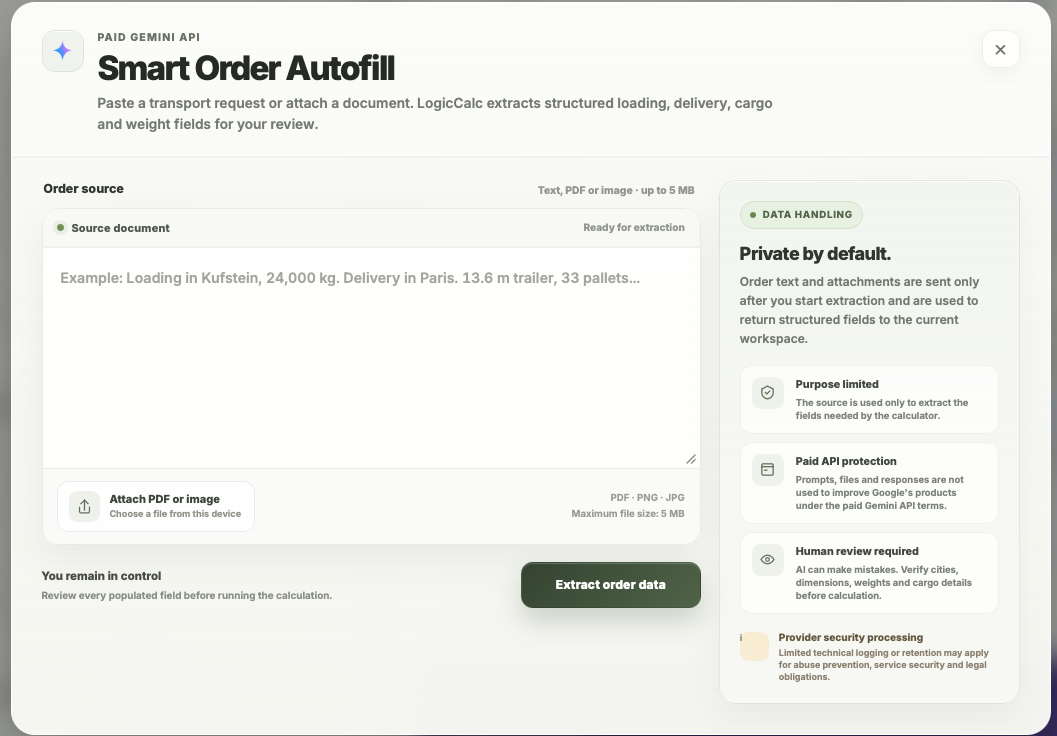This screenshot has height=736, width=1057.
Task: Close the Smart Order Autofill dialog
Action: [x=1000, y=49]
